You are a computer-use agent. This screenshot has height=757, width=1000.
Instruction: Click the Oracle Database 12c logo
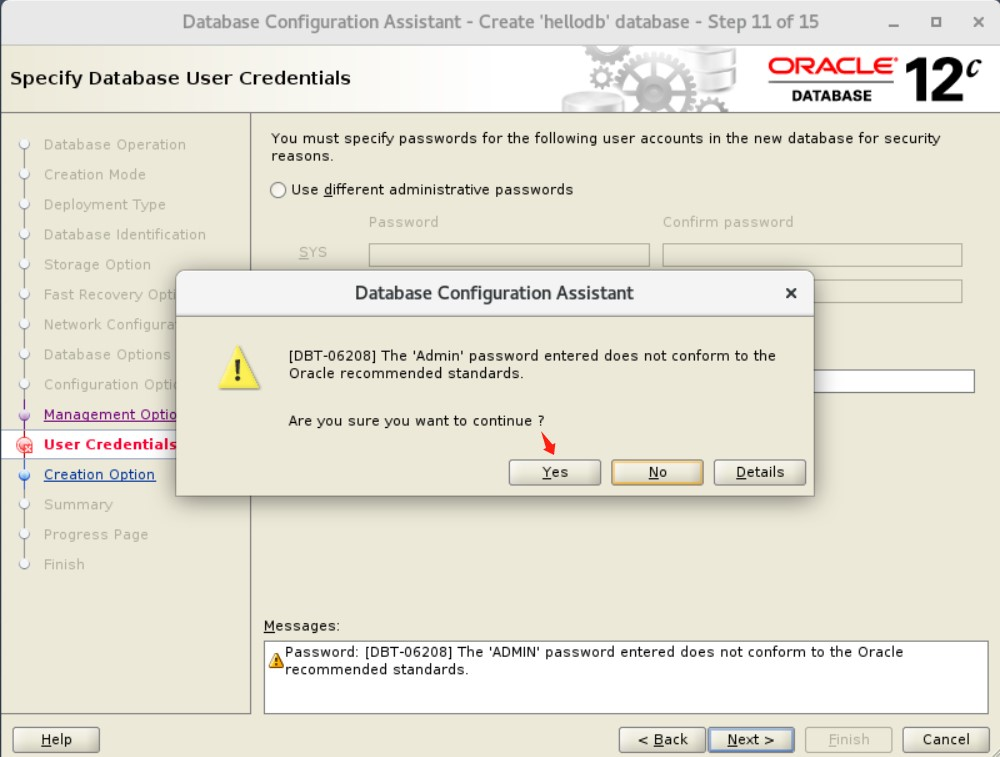tap(874, 79)
